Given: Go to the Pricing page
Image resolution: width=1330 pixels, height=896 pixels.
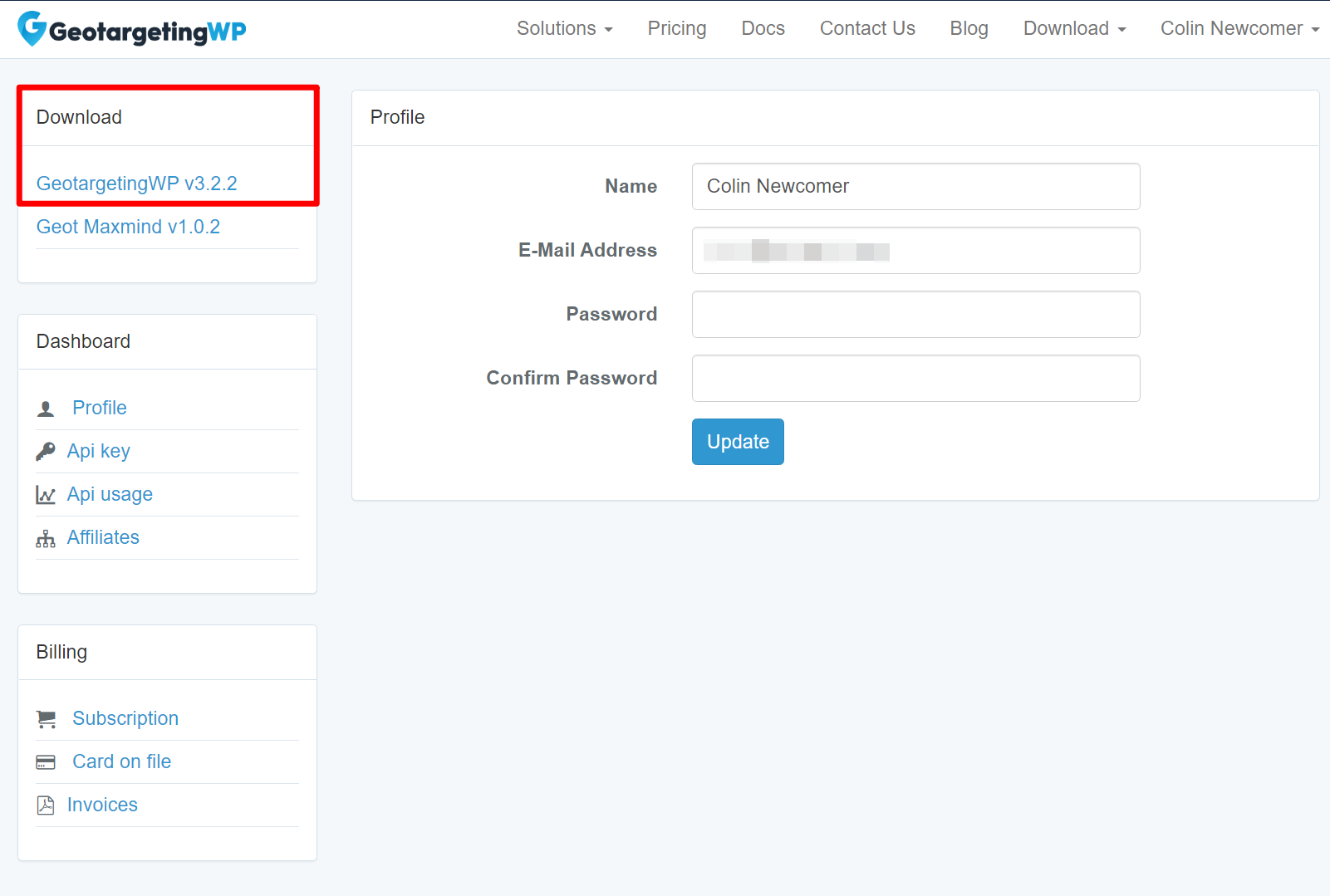Looking at the screenshot, I should point(677,28).
